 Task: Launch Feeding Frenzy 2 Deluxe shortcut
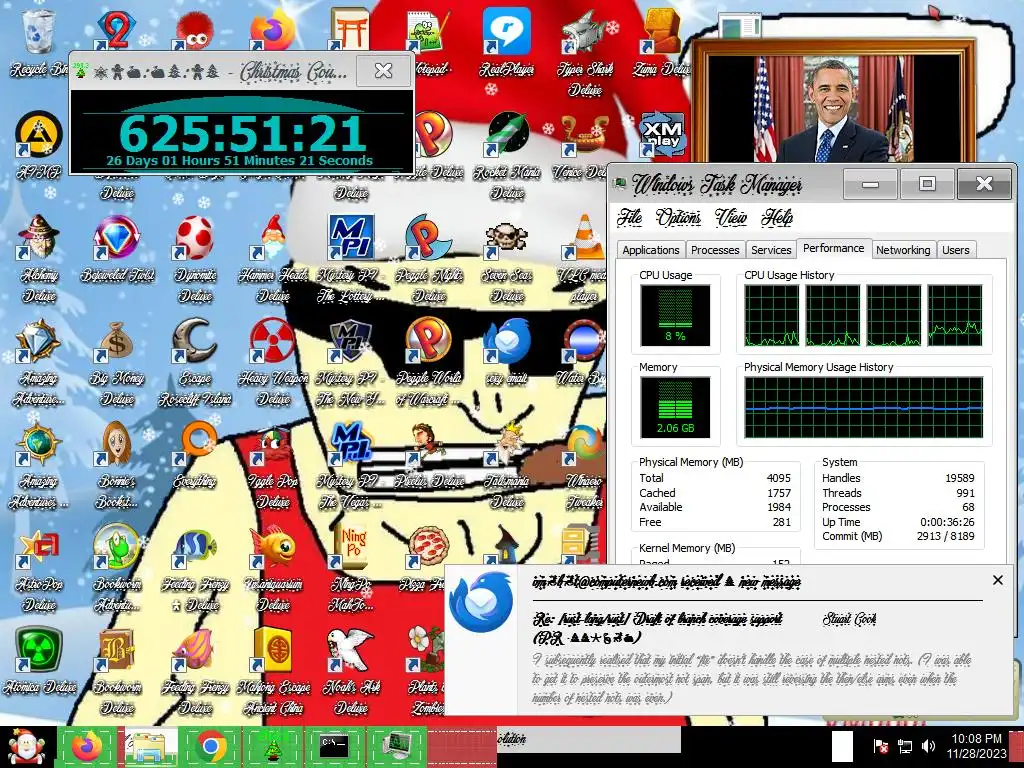click(x=195, y=547)
